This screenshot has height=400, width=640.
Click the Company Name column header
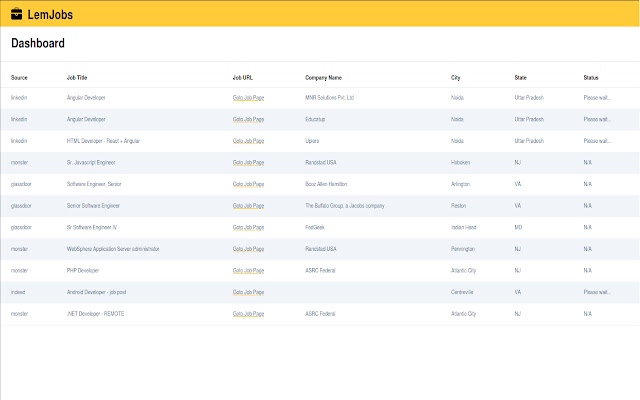pyautogui.click(x=323, y=78)
